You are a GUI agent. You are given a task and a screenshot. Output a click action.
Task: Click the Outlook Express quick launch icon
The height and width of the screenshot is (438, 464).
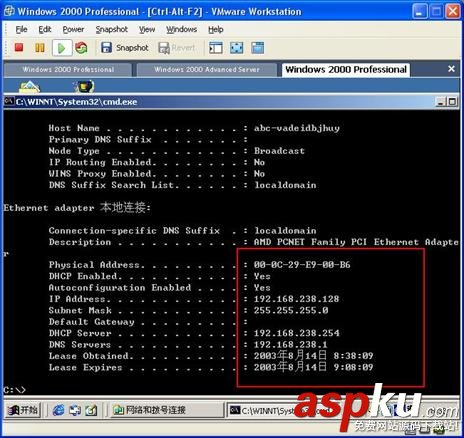click(x=75, y=410)
